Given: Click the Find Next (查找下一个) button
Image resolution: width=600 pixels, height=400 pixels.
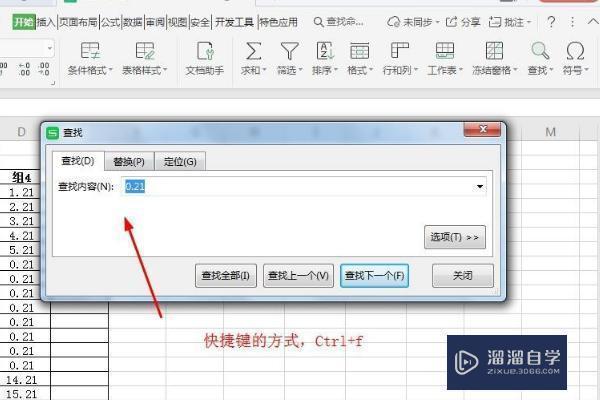Looking at the screenshot, I should (374, 276).
